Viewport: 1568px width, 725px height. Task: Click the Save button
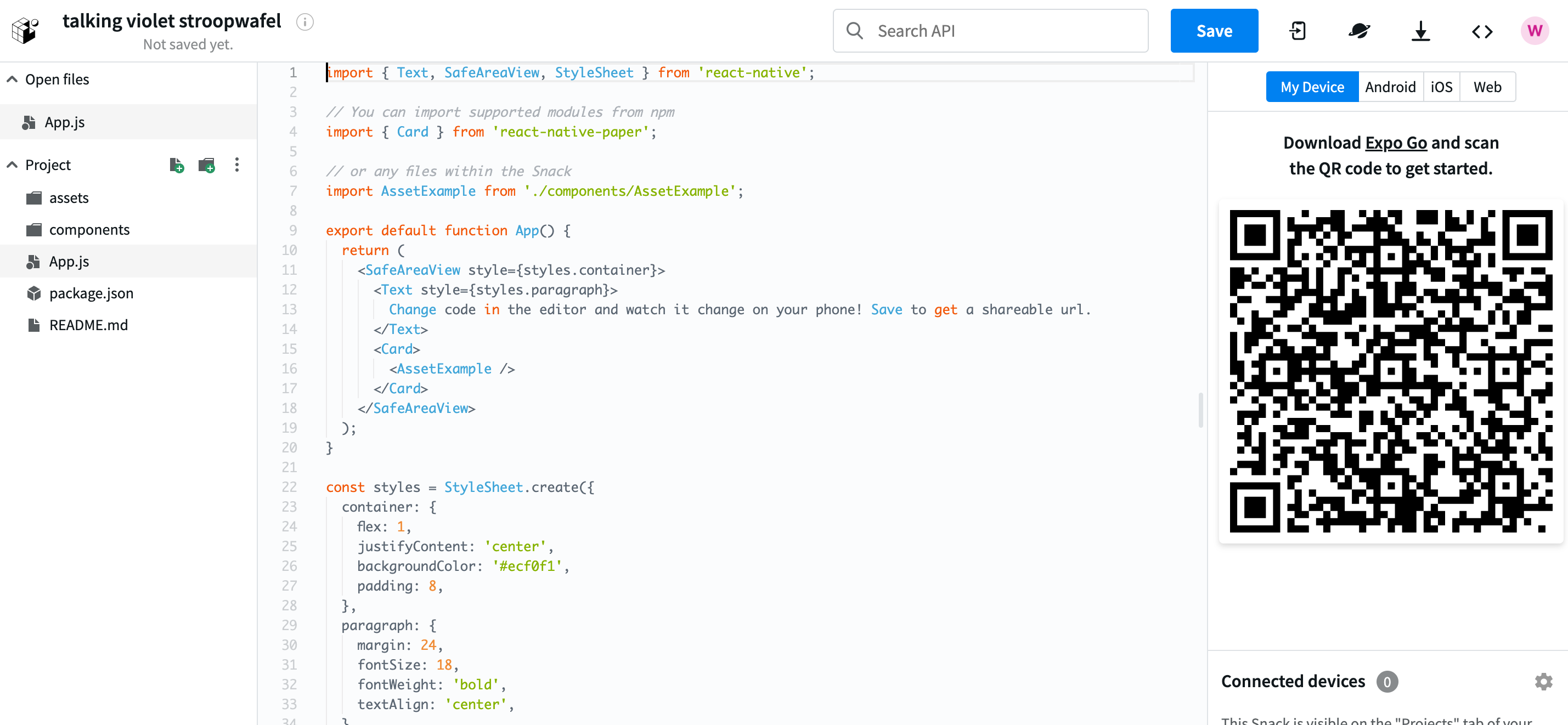point(1214,31)
